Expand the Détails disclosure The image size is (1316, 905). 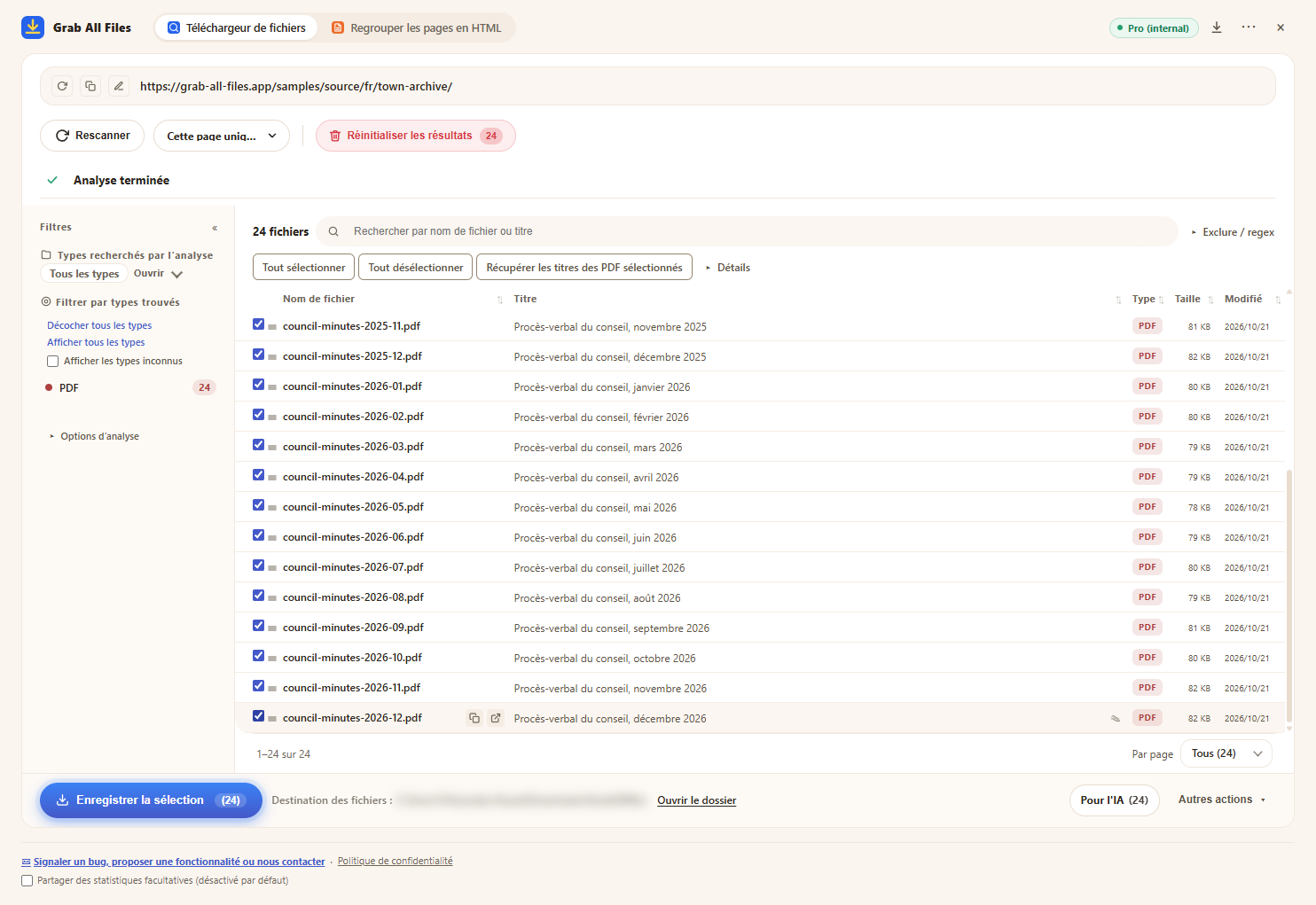[x=728, y=268]
